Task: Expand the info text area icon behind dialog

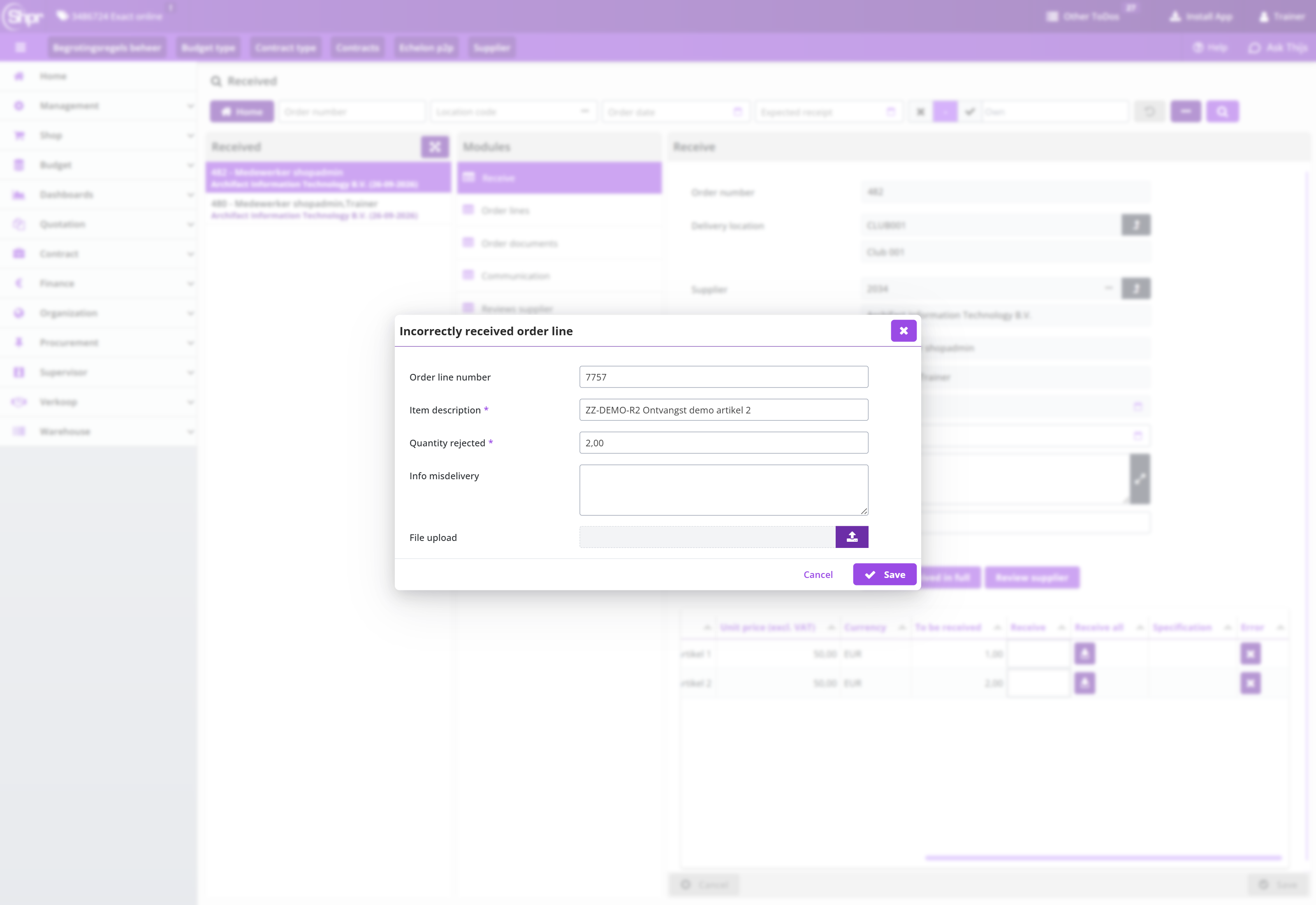Action: coord(1140,478)
